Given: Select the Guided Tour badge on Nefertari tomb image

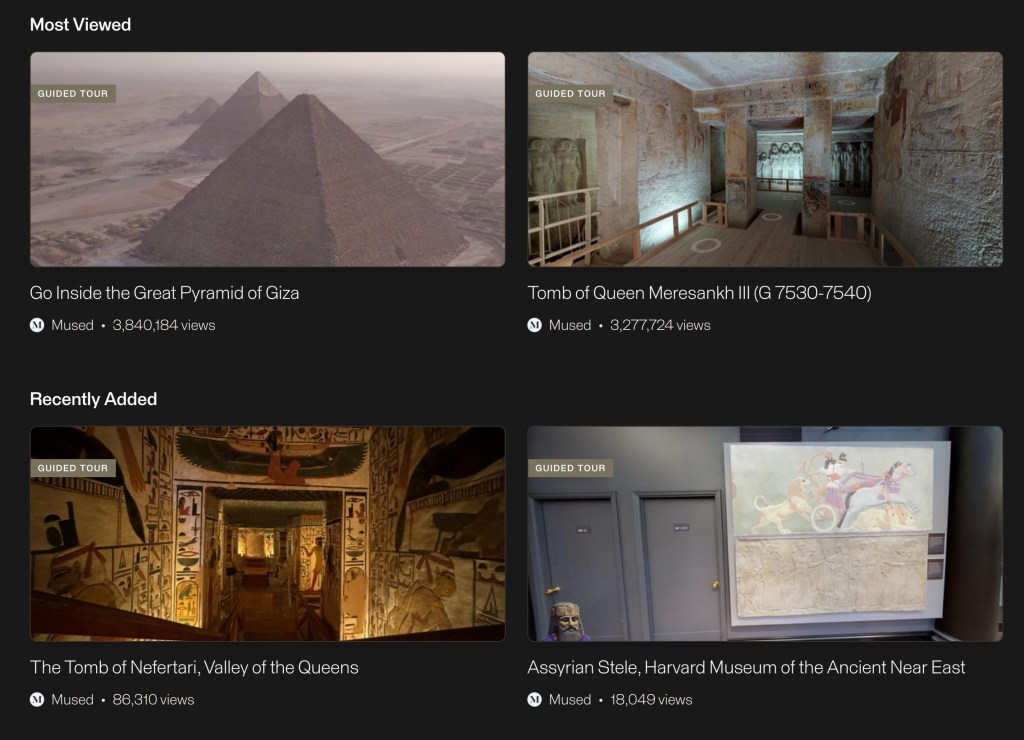Looking at the screenshot, I should [73, 468].
